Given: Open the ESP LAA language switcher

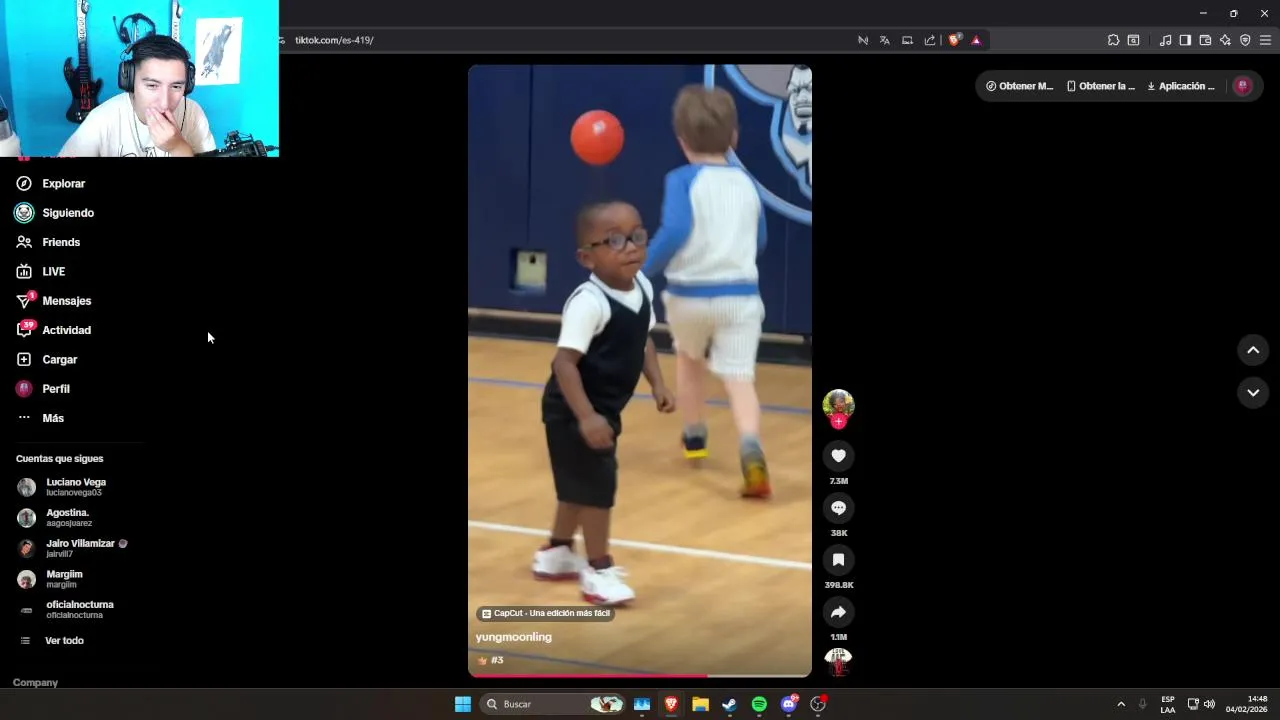Looking at the screenshot, I should click(1168, 704).
